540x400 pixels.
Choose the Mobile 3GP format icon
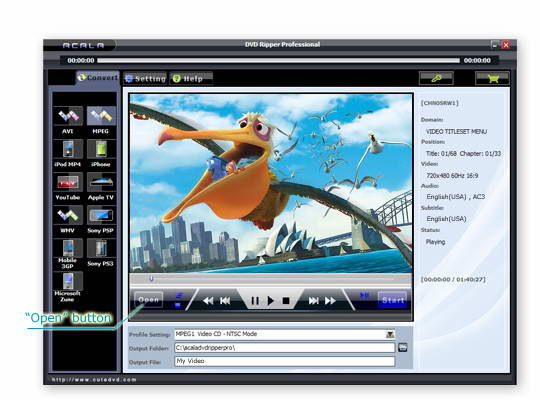(68, 248)
